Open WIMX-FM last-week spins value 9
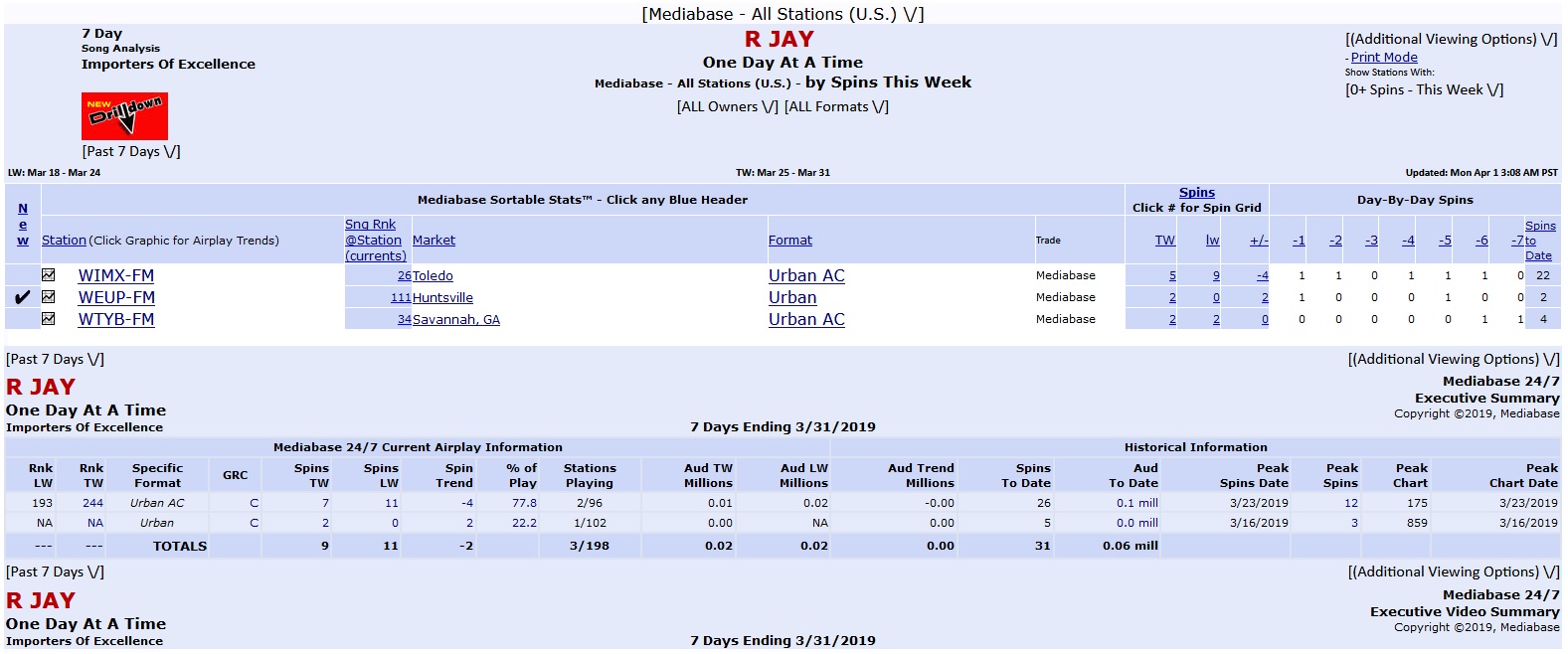This screenshot has height=654, width=1568. coord(1216,275)
